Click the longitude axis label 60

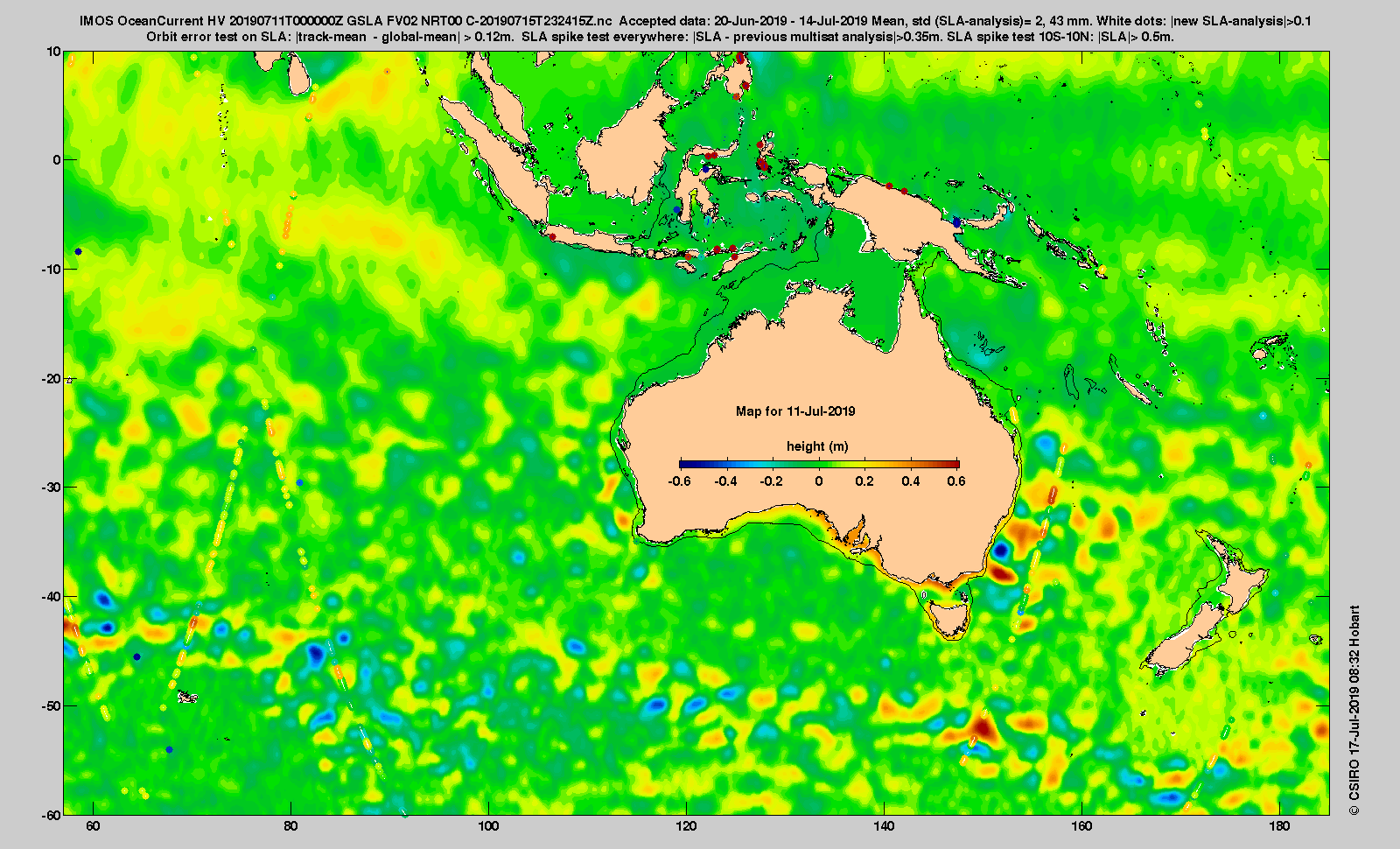(93, 826)
